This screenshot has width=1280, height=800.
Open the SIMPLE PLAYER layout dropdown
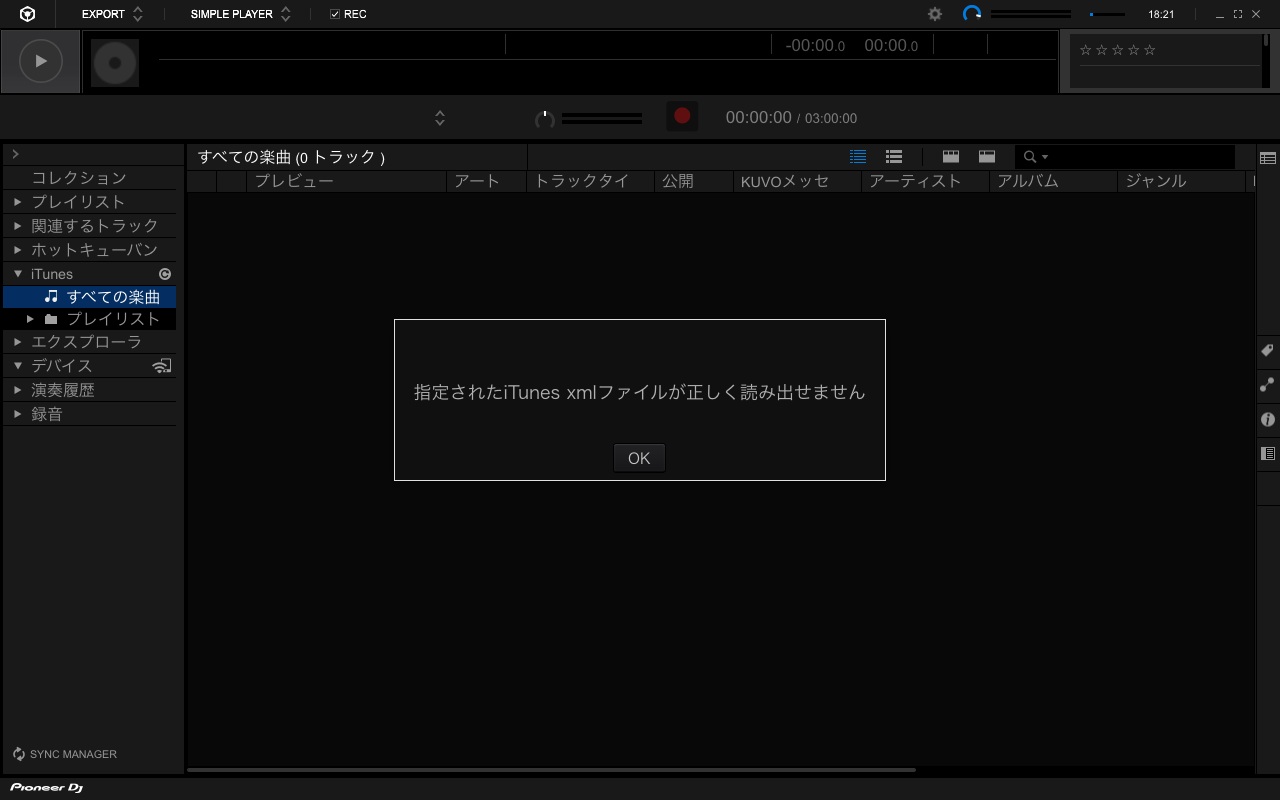[240, 14]
